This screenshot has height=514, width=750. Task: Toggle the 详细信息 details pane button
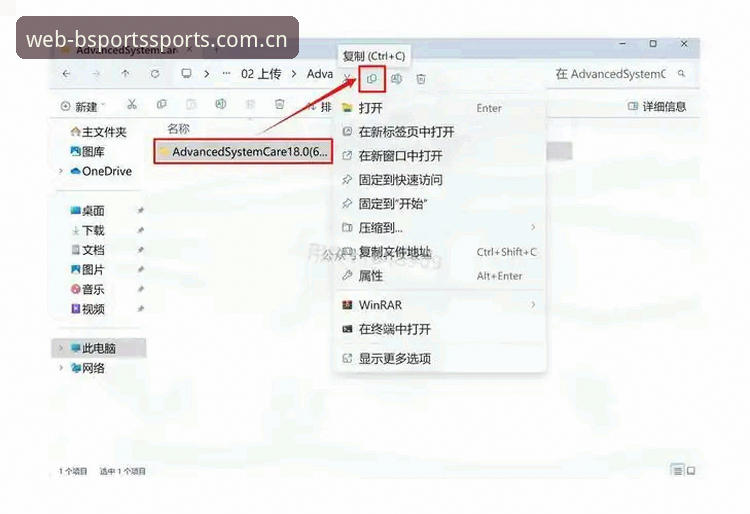[657, 107]
